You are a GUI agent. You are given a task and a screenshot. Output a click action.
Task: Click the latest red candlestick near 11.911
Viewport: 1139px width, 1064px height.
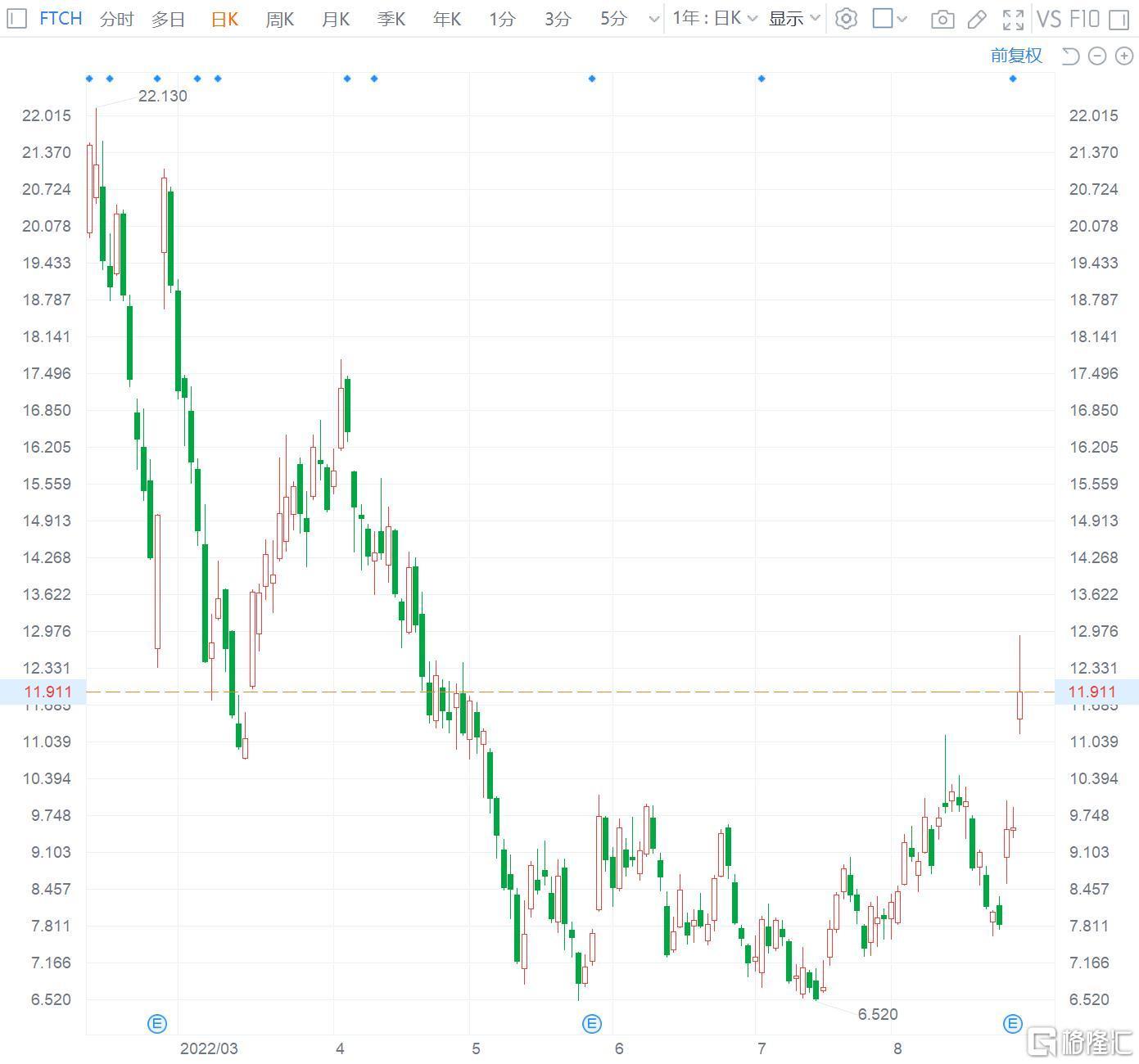coord(1019,705)
